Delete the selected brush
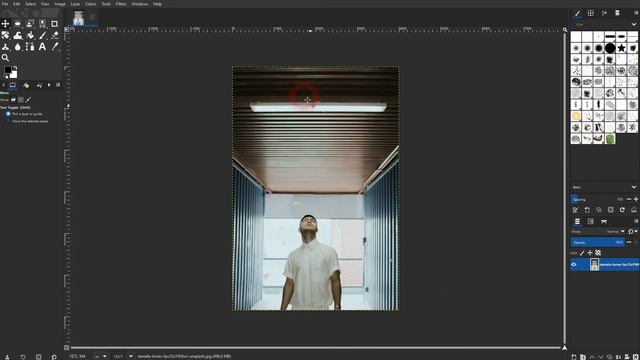Screen dimensions: 640x360 pyautogui.click(x=611, y=210)
